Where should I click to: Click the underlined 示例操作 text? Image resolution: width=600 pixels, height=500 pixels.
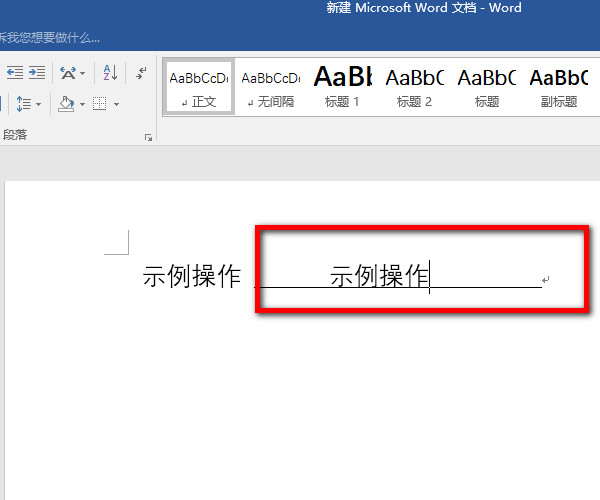pyautogui.click(x=379, y=276)
